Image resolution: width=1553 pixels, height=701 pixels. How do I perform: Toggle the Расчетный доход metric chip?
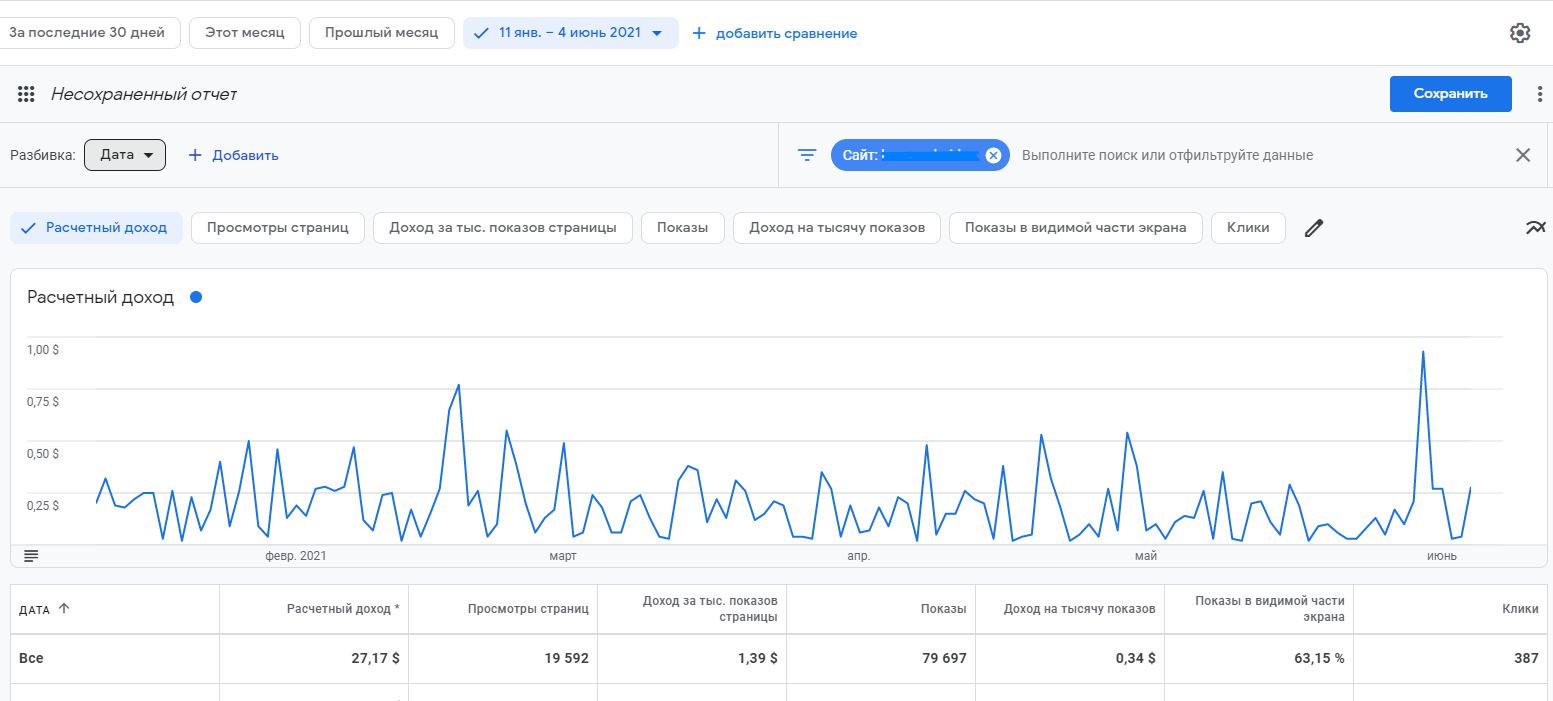[96, 228]
